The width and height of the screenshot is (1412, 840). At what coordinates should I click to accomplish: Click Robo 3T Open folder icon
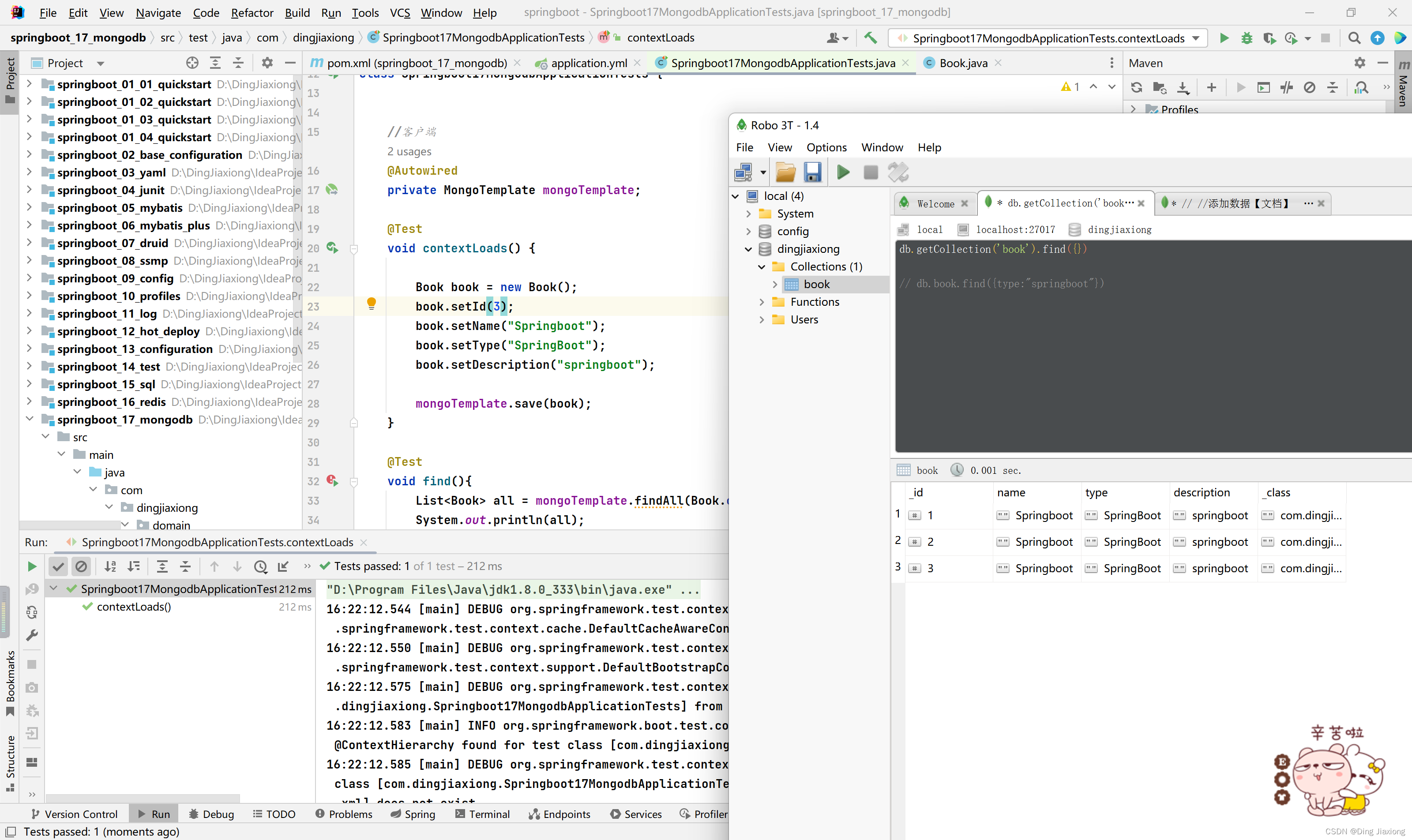click(x=785, y=172)
